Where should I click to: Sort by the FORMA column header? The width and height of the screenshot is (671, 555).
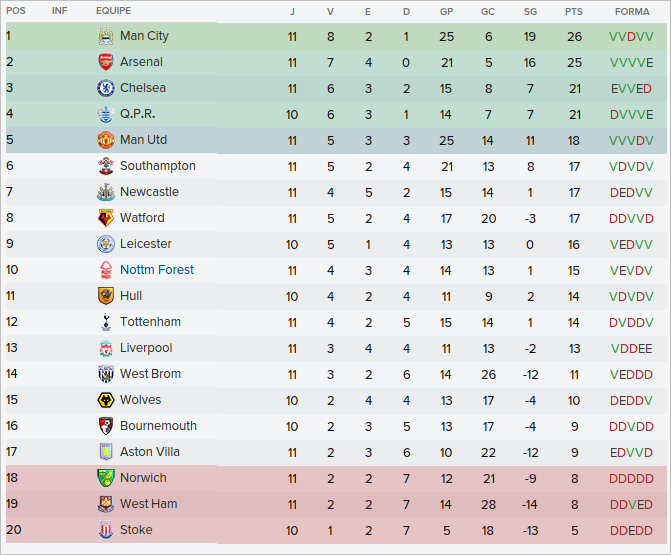(631, 11)
